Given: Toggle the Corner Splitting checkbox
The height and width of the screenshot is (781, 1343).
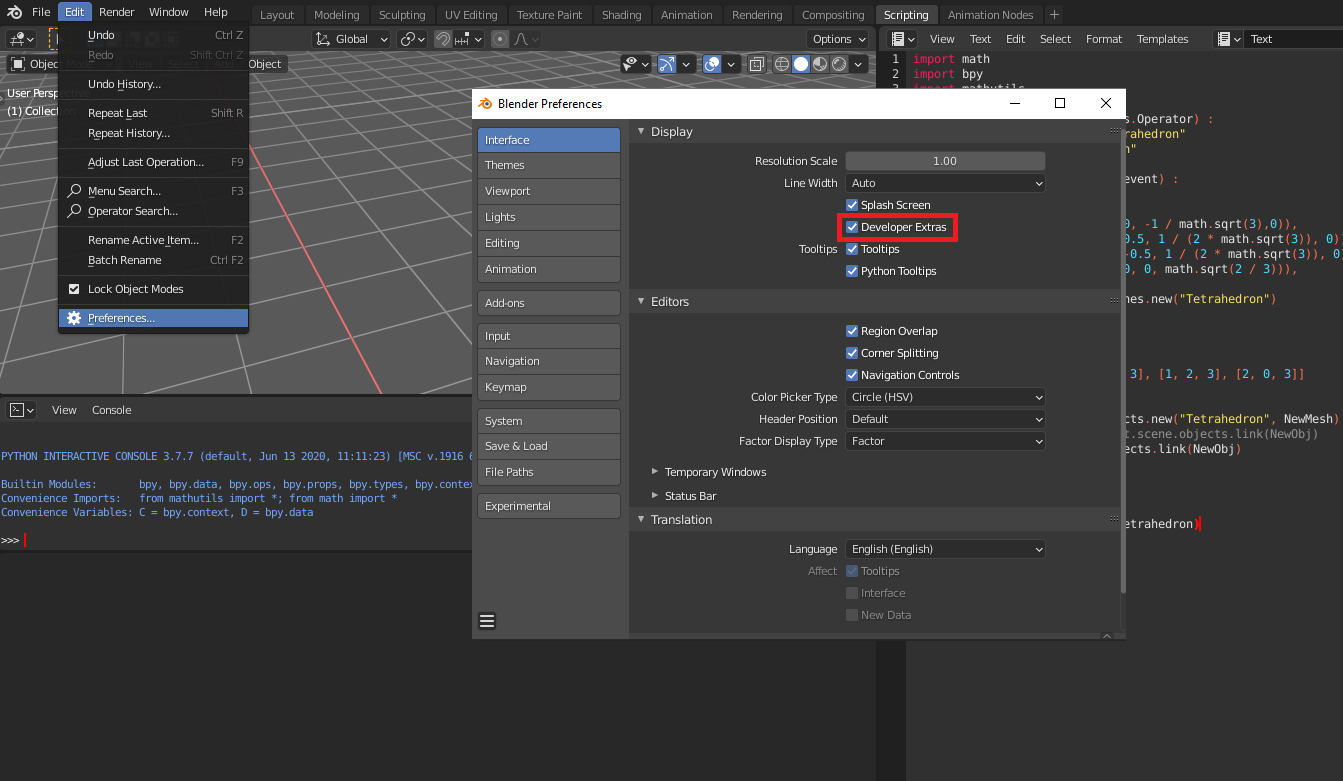Looking at the screenshot, I should 852,353.
